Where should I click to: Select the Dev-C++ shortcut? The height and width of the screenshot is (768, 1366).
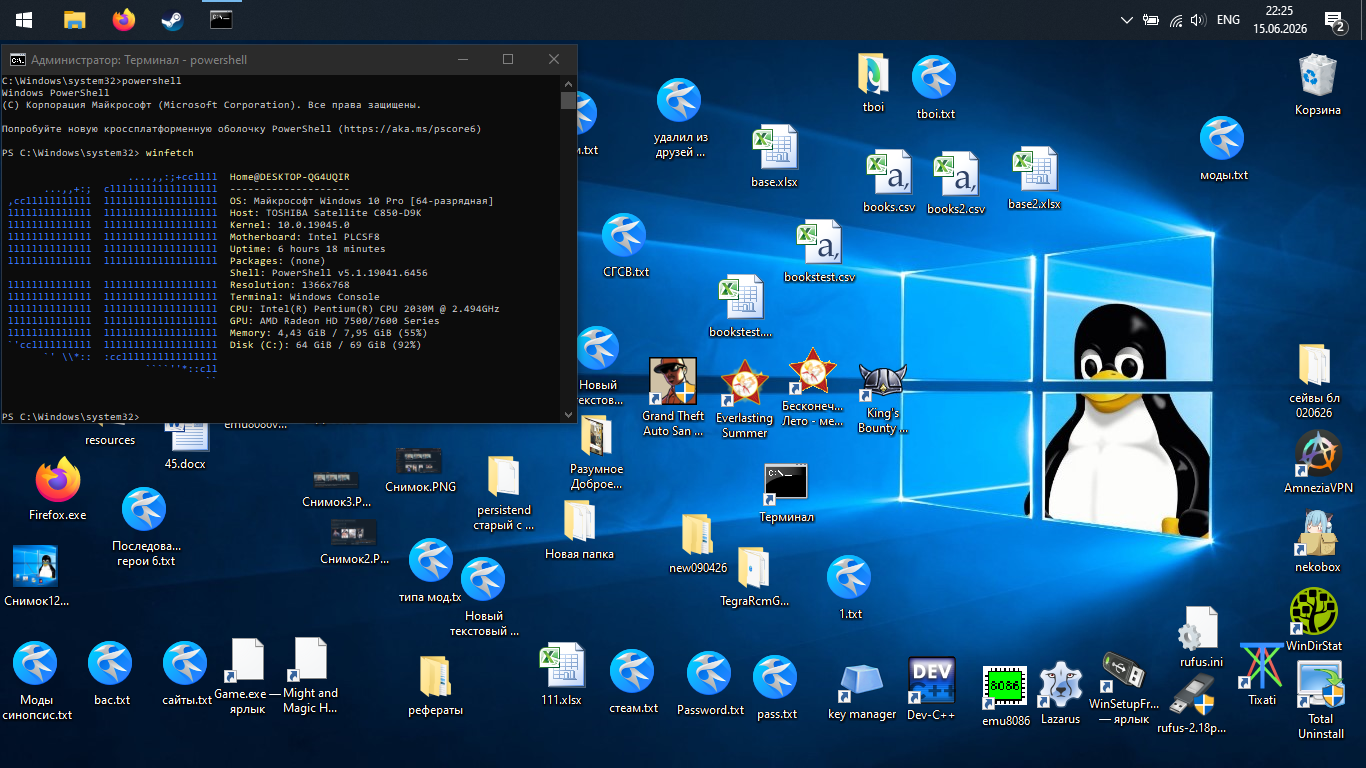coord(931,689)
